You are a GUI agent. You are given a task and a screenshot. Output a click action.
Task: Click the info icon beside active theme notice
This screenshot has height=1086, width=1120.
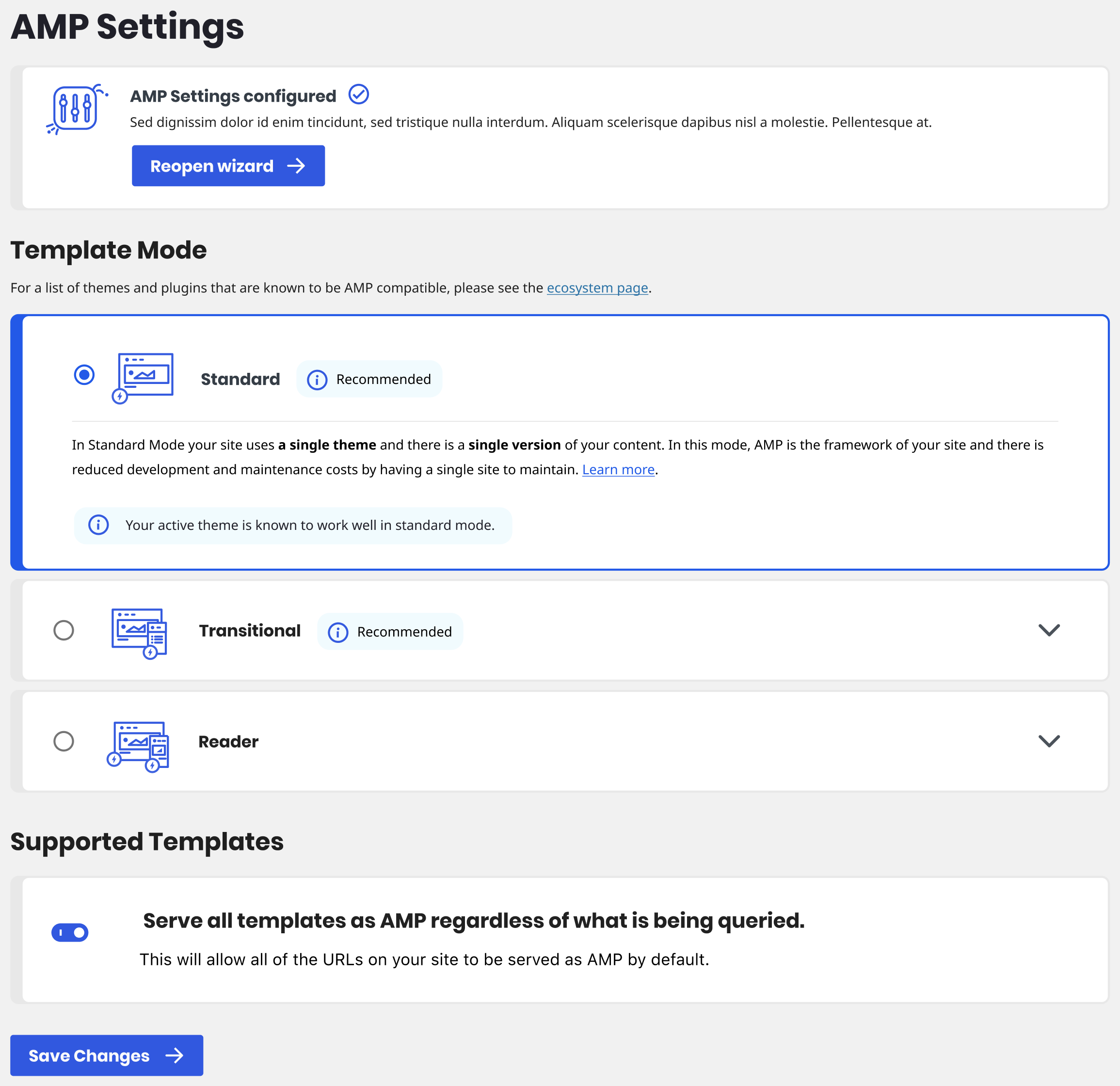(x=98, y=525)
